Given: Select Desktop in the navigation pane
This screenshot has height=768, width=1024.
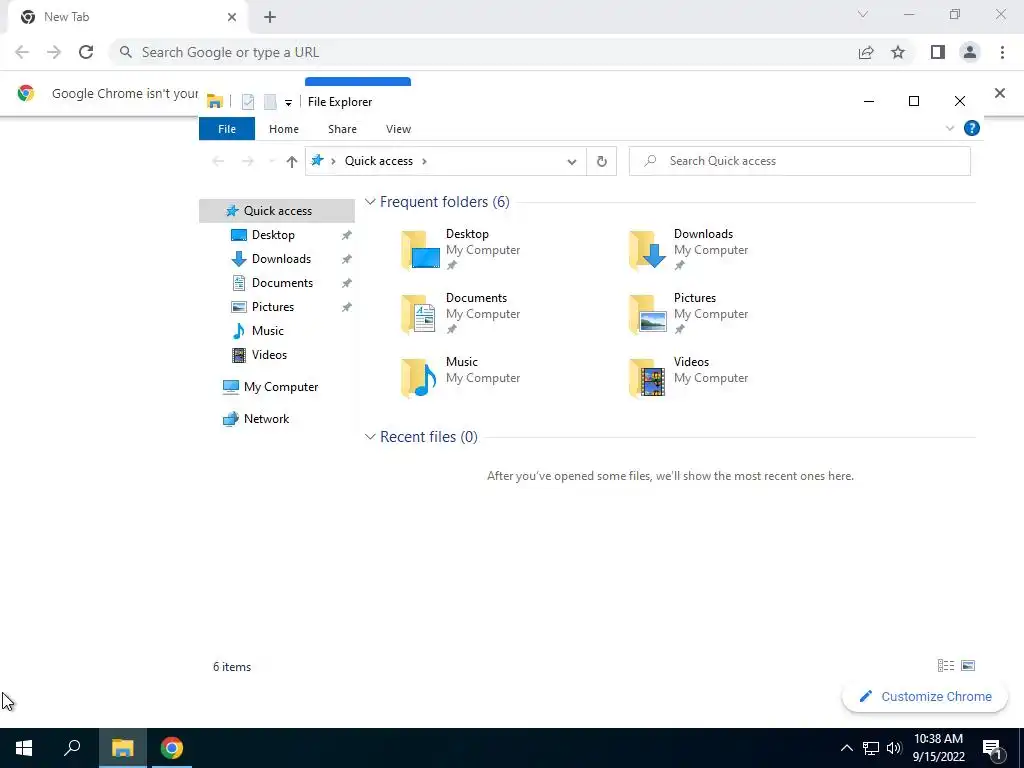Looking at the screenshot, I should (x=273, y=235).
